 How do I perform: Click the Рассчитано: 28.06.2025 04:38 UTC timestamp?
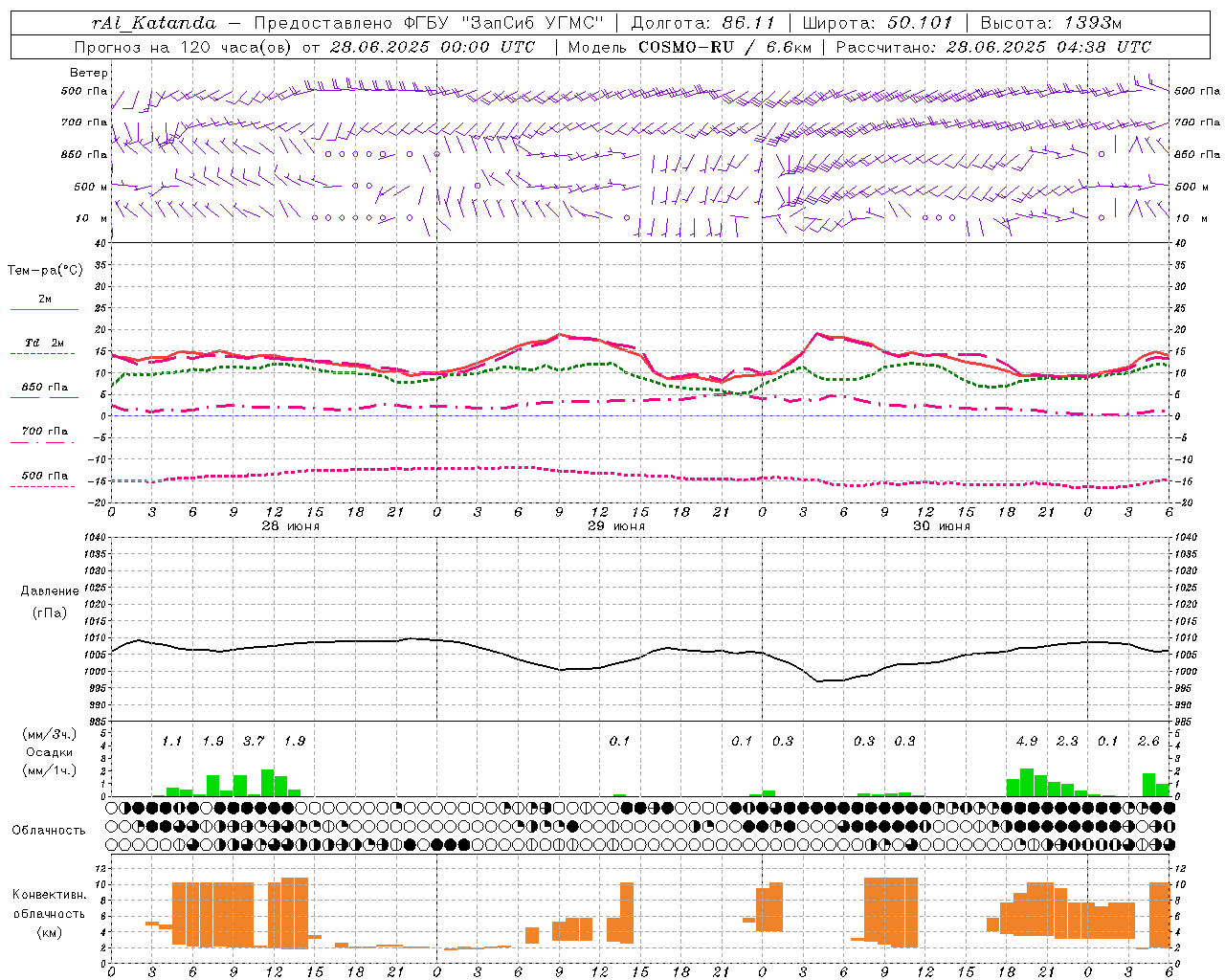(x=993, y=47)
